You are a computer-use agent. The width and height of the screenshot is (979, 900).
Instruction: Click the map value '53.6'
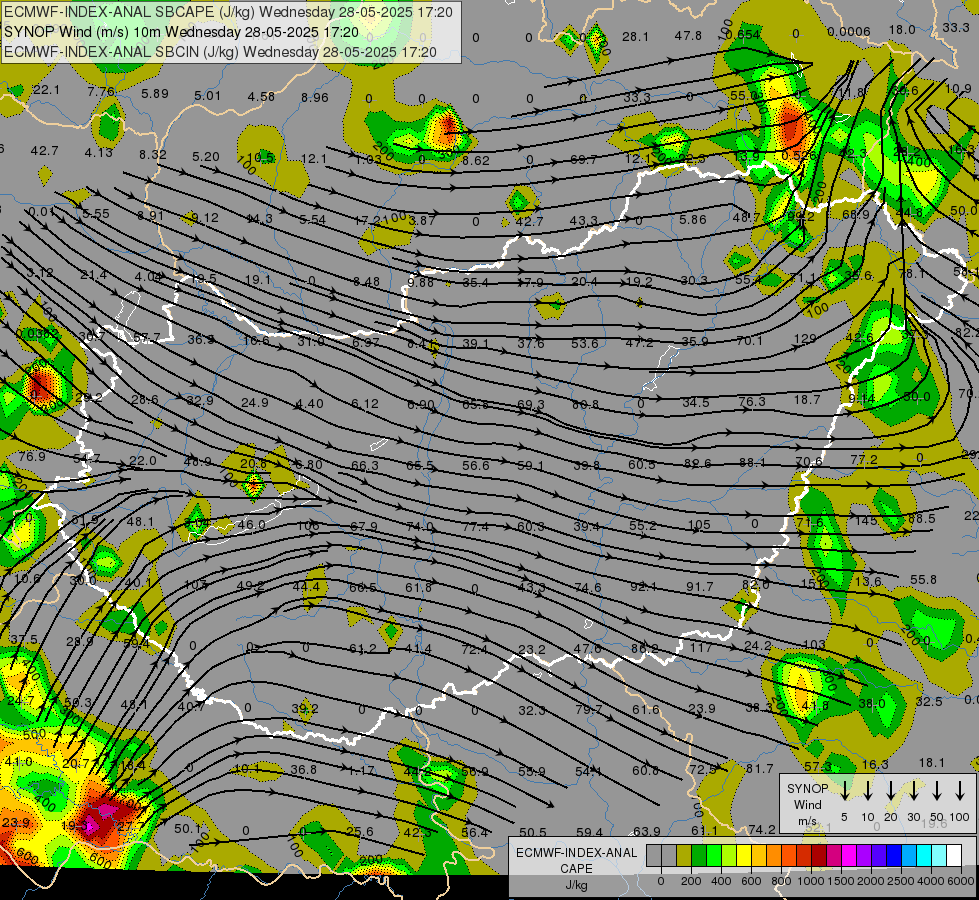point(584,344)
